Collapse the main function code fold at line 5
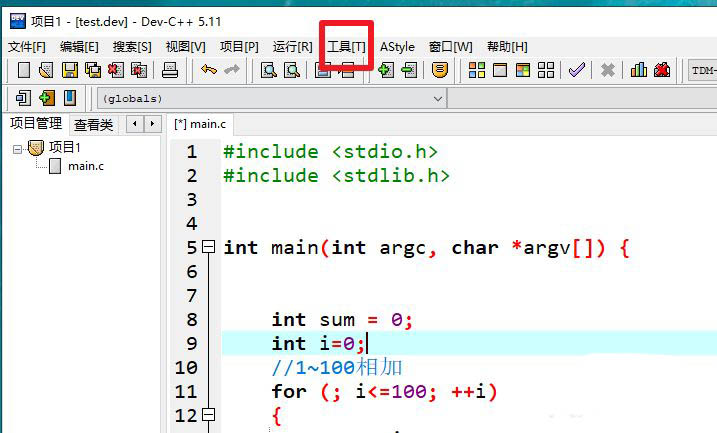Viewport: 717px width, 433px height. click(x=208, y=247)
